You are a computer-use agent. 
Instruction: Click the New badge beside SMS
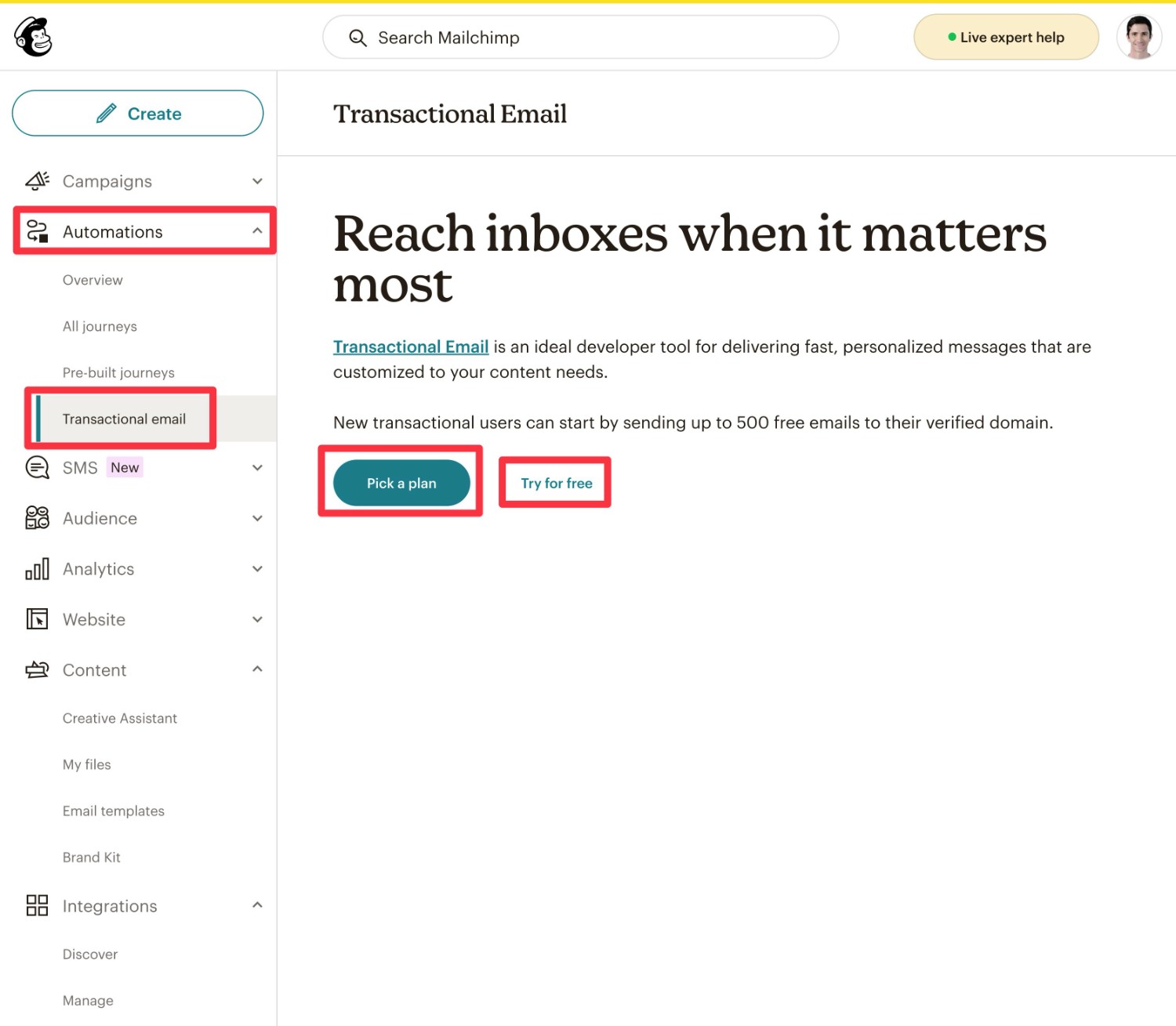pyautogui.click(x=125, y=468)
